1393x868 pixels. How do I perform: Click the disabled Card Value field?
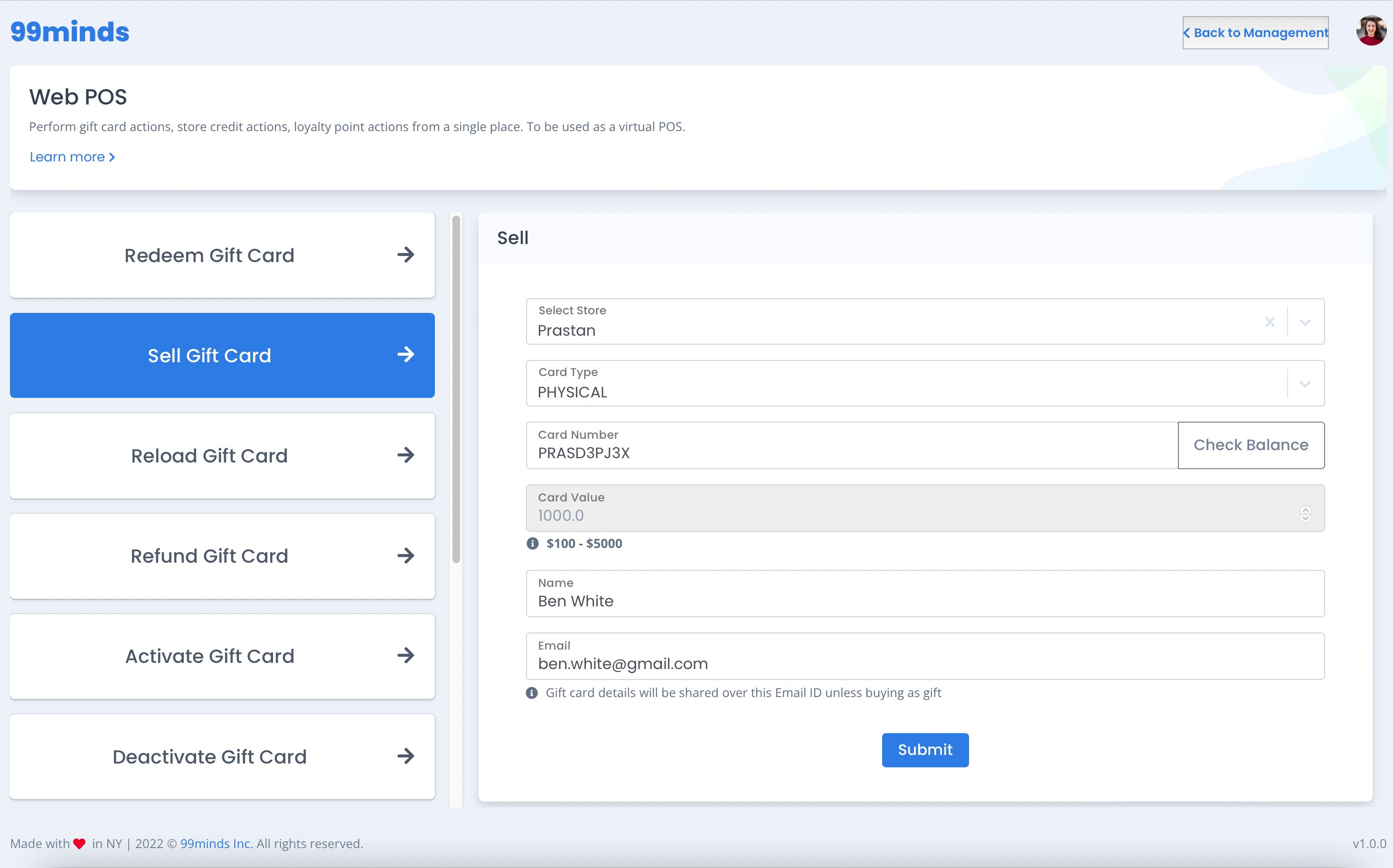click(x=925, y=508)
